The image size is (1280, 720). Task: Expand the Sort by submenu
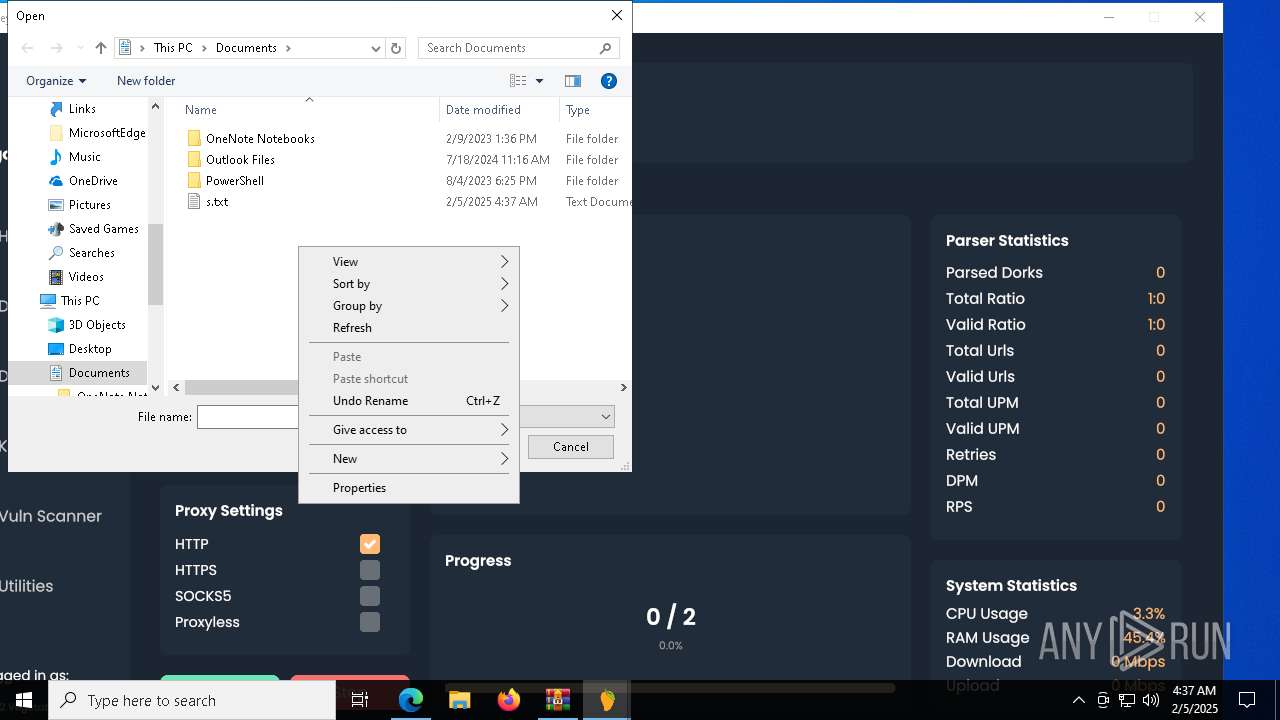409,284
